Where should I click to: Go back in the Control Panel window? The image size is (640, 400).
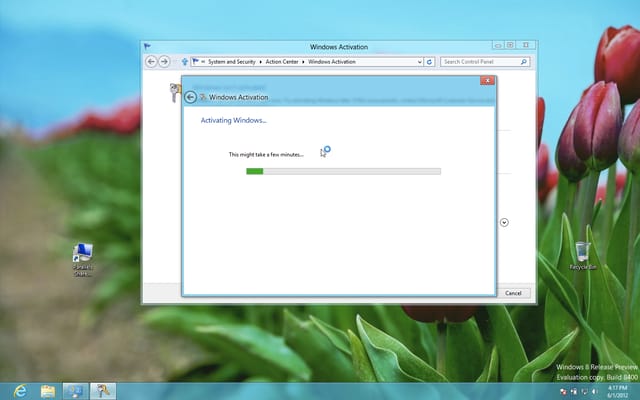pyautogui.click(x=151, y=62)
